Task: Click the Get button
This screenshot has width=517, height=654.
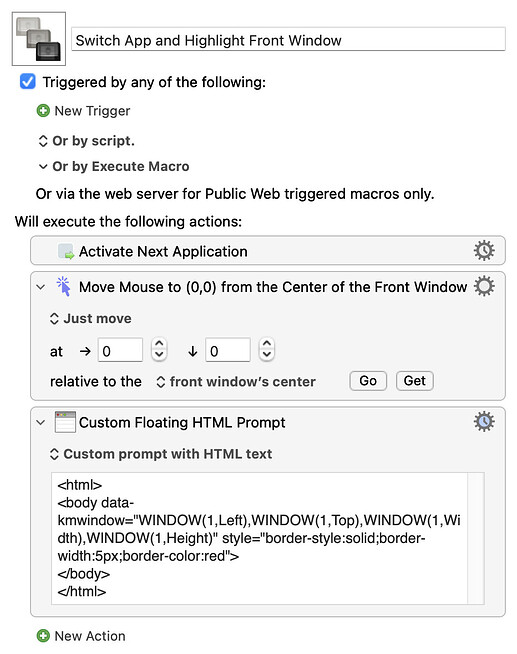Action: [x=415, y=381]
